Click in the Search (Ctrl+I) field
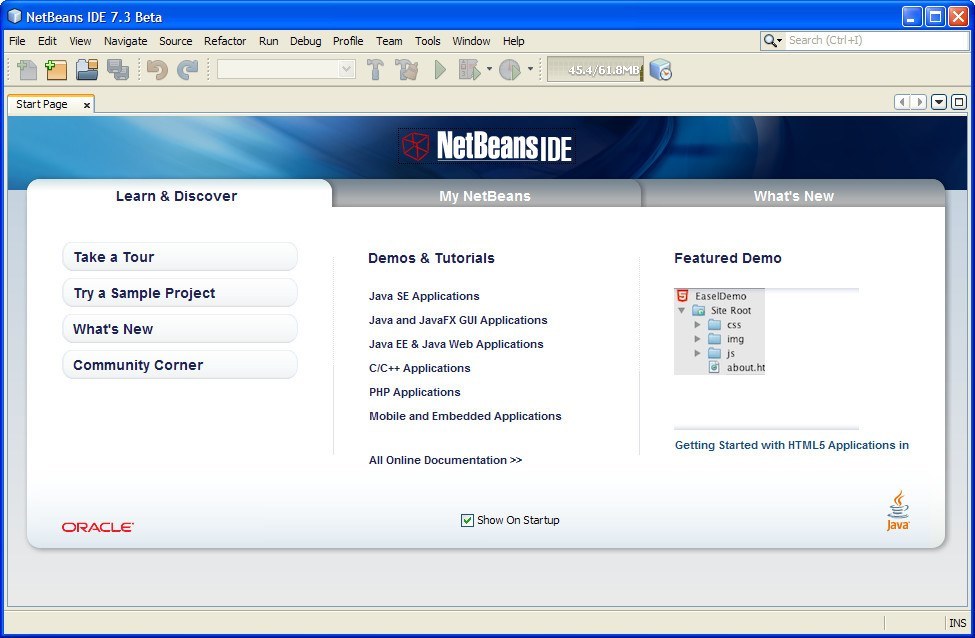The image size is (975, 638). [877, 40]
